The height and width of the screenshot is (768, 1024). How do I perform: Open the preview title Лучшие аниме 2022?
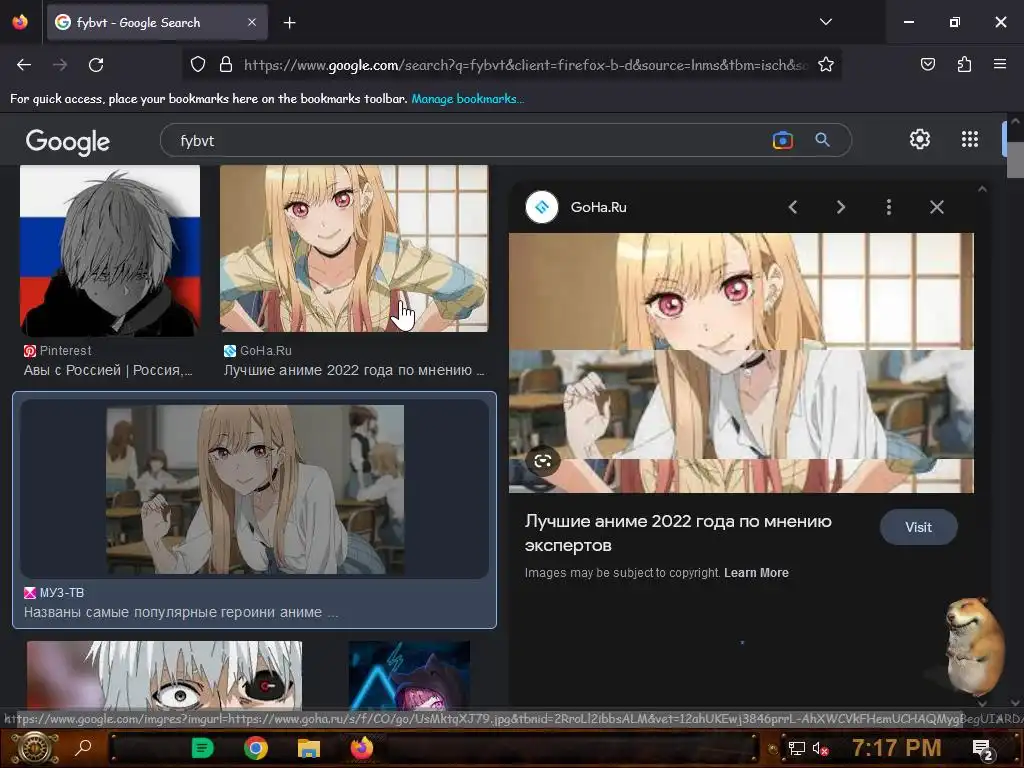678,533
